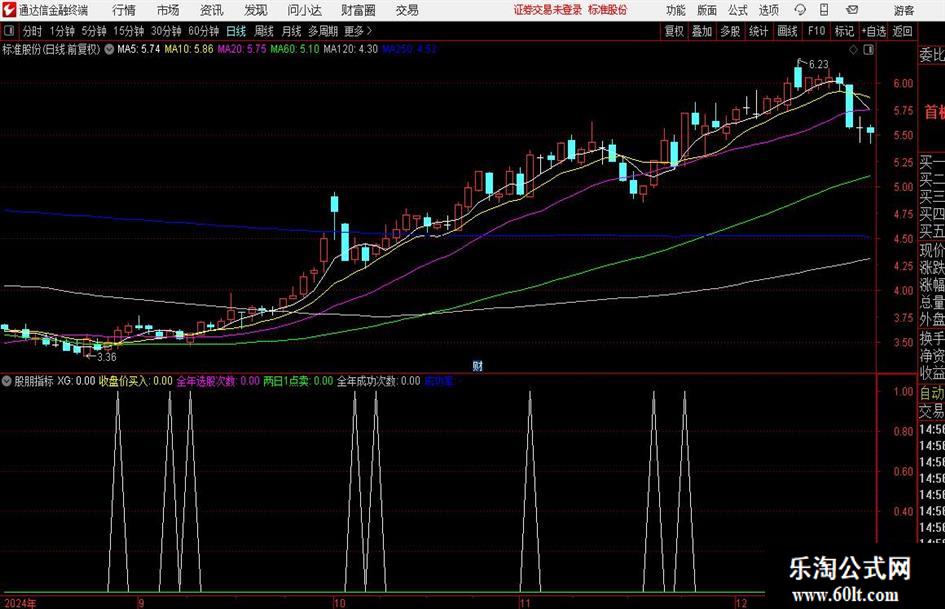
Task: Click the 统计 statistics button
Action: point(758,31)
